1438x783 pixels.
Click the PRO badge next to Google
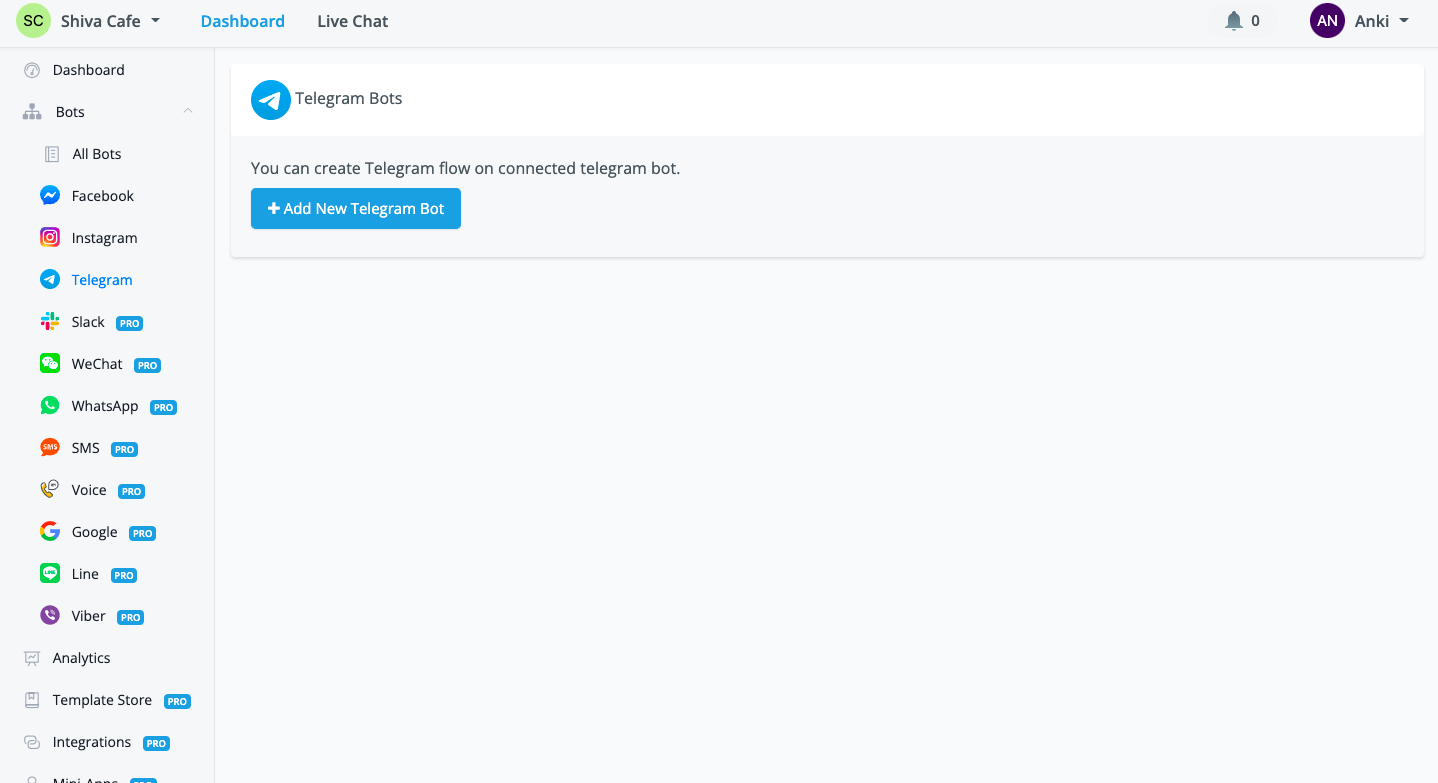pyautogui.click(x=142, y=533)
